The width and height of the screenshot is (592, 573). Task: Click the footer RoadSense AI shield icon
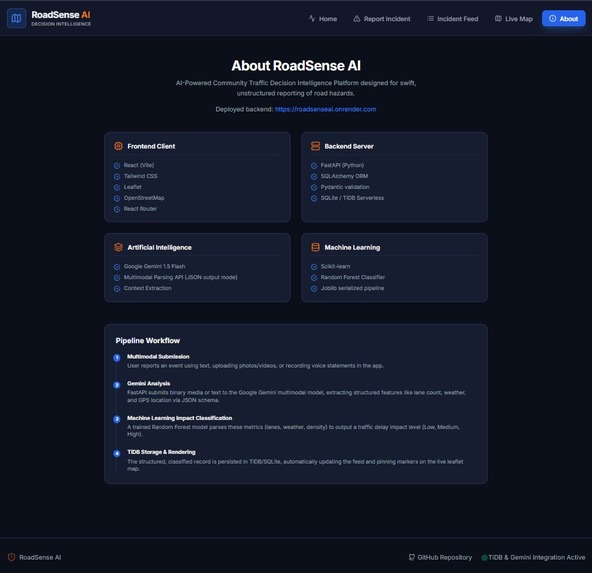pyautogui.click(x=12, y=557)
